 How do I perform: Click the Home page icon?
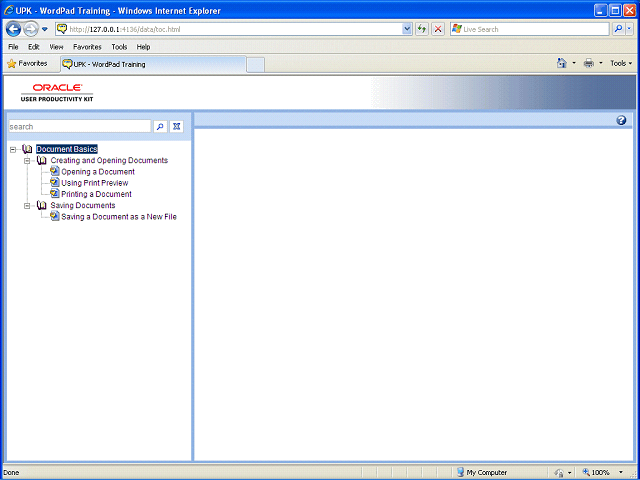[562, 63]
